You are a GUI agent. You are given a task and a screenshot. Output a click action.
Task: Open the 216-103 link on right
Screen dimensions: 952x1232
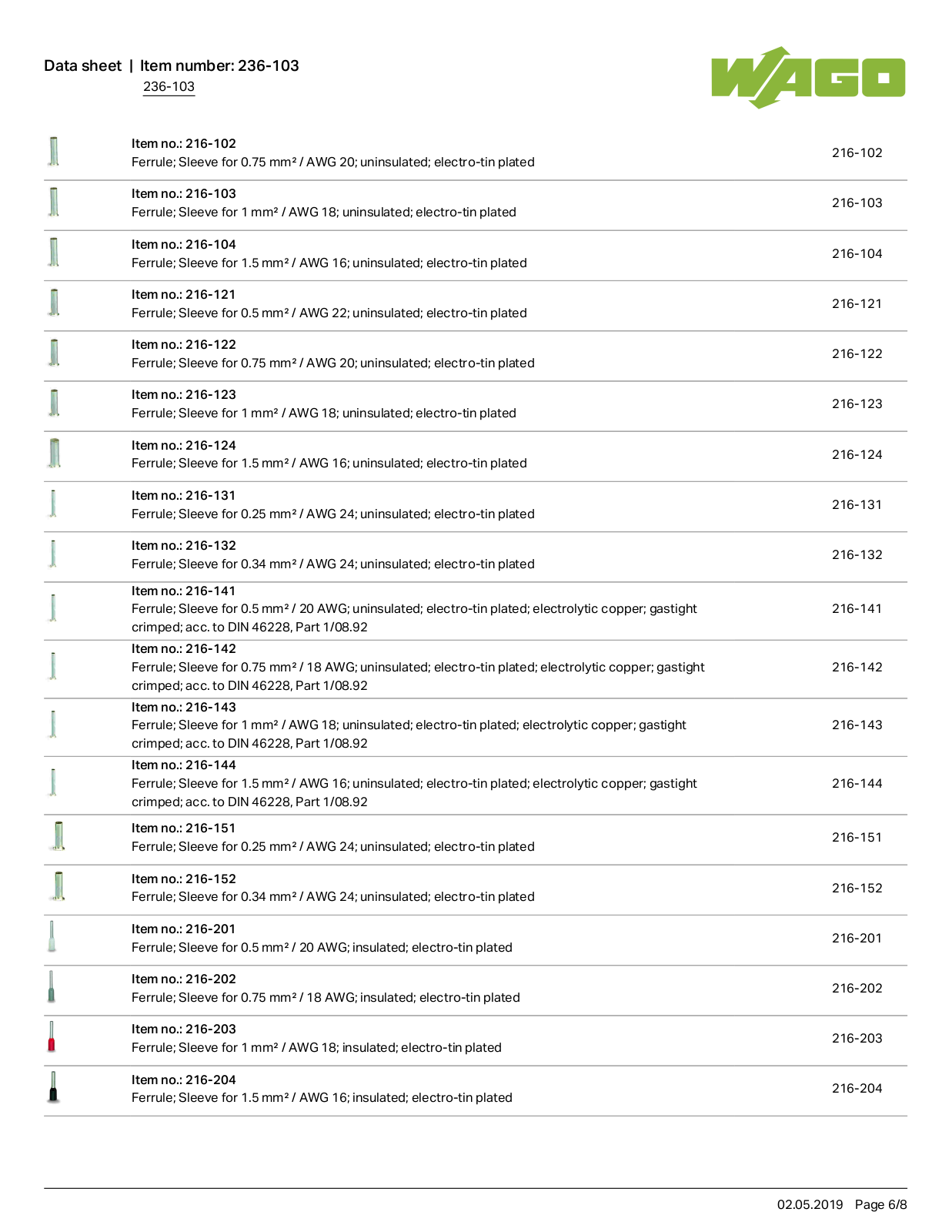[x=857, y=203]
